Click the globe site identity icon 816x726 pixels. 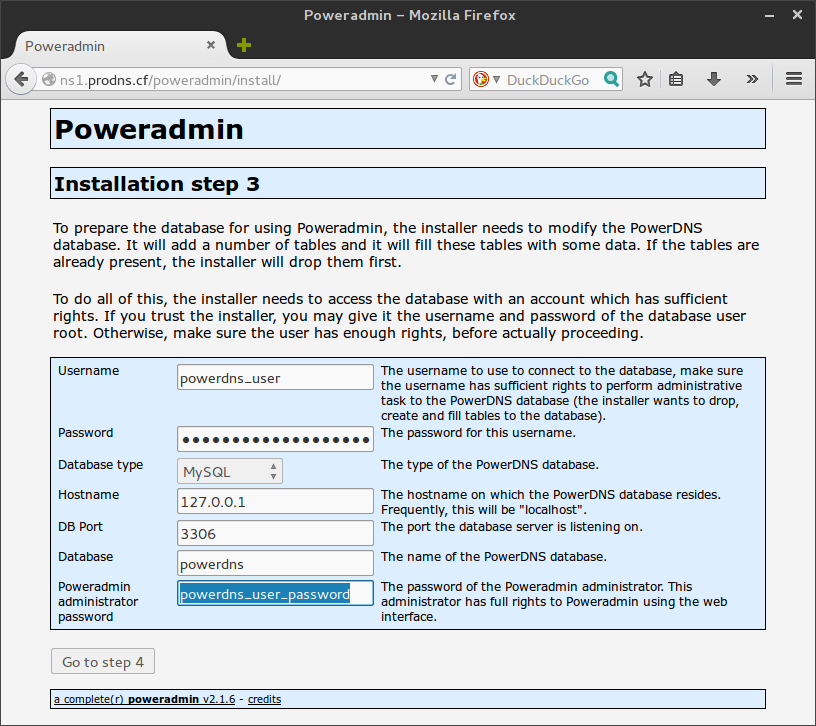(49, 80)
